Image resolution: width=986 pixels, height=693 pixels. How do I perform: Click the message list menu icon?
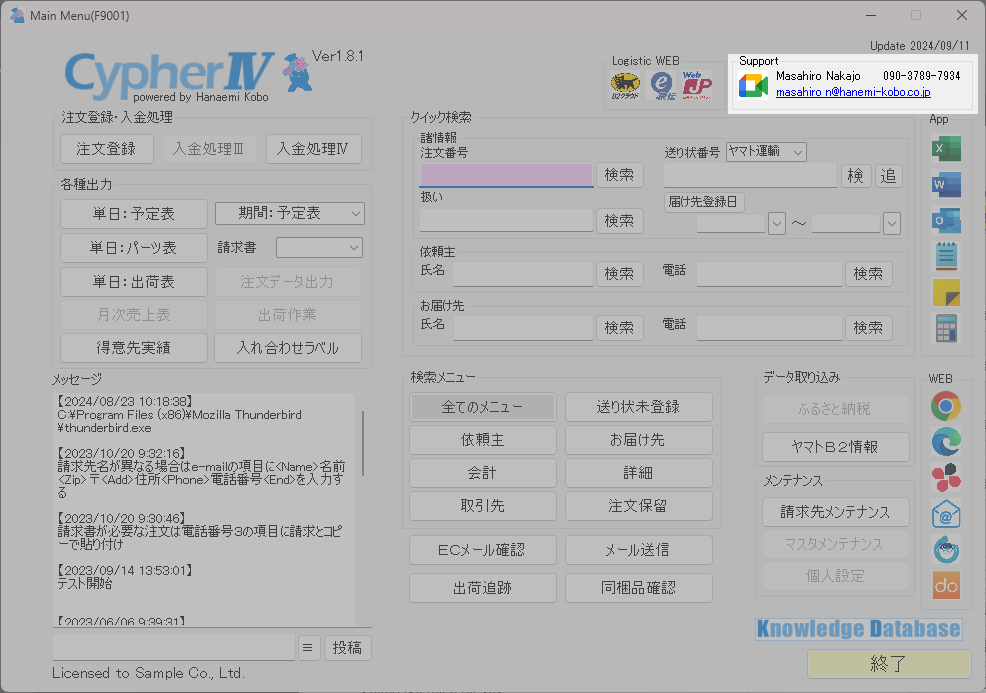(x=307, y=648)
